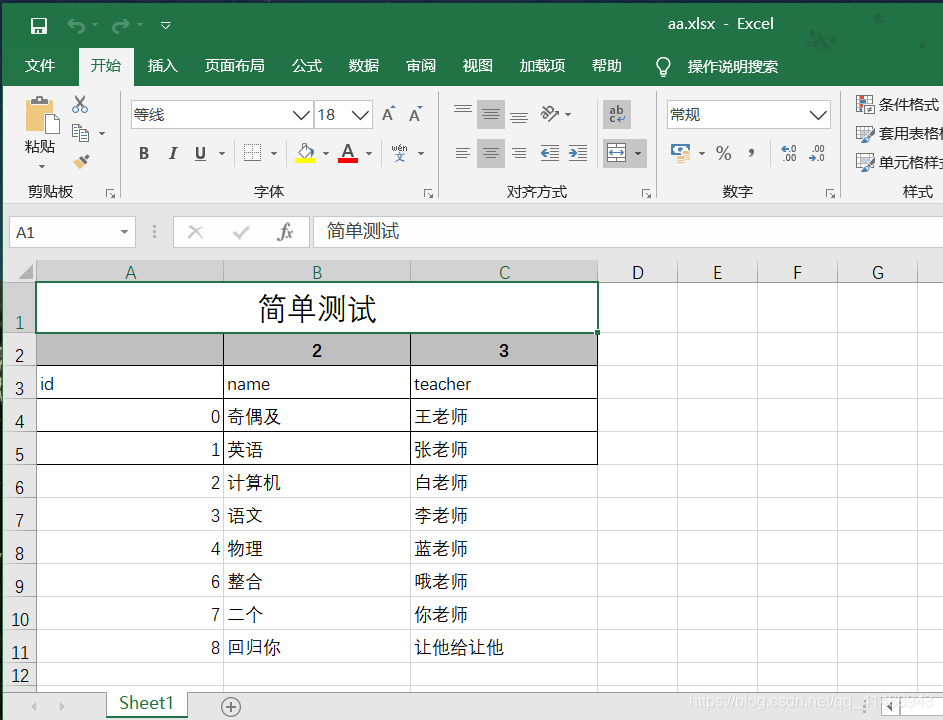
Task: Click the wén phonetic guide icon
Action: (399, 153)
